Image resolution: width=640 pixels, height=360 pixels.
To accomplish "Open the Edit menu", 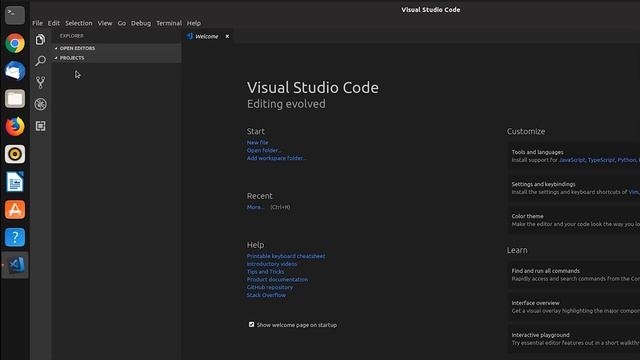I will (53, 23).
